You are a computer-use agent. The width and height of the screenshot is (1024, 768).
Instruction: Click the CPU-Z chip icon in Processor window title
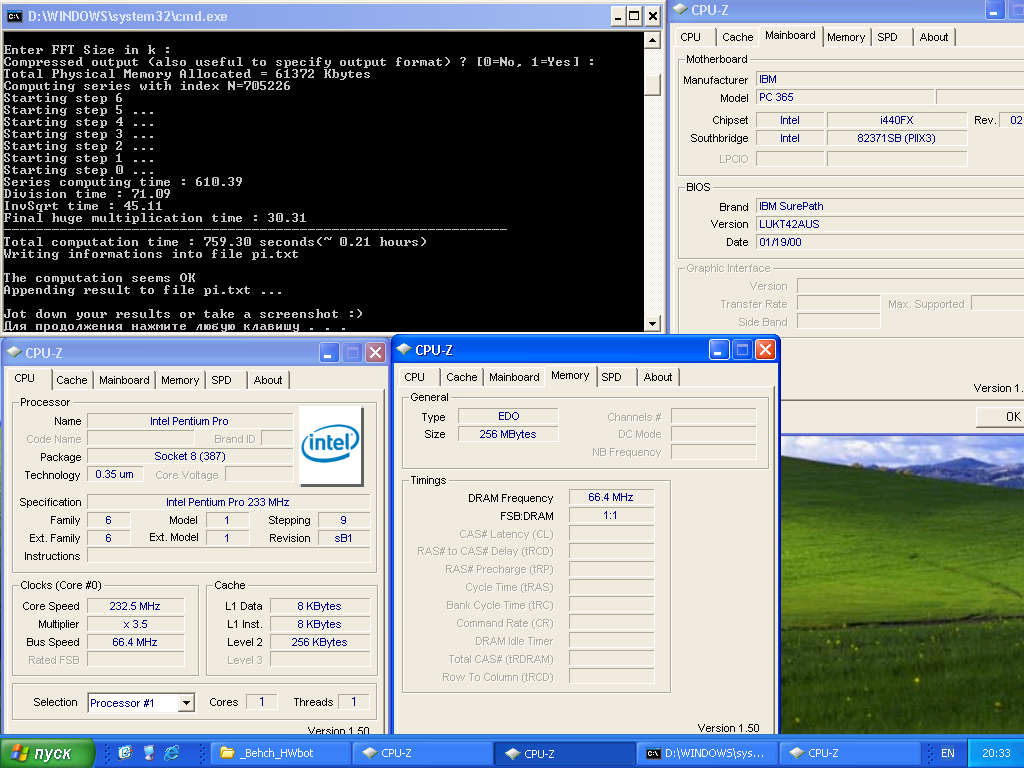coord(14,353)
